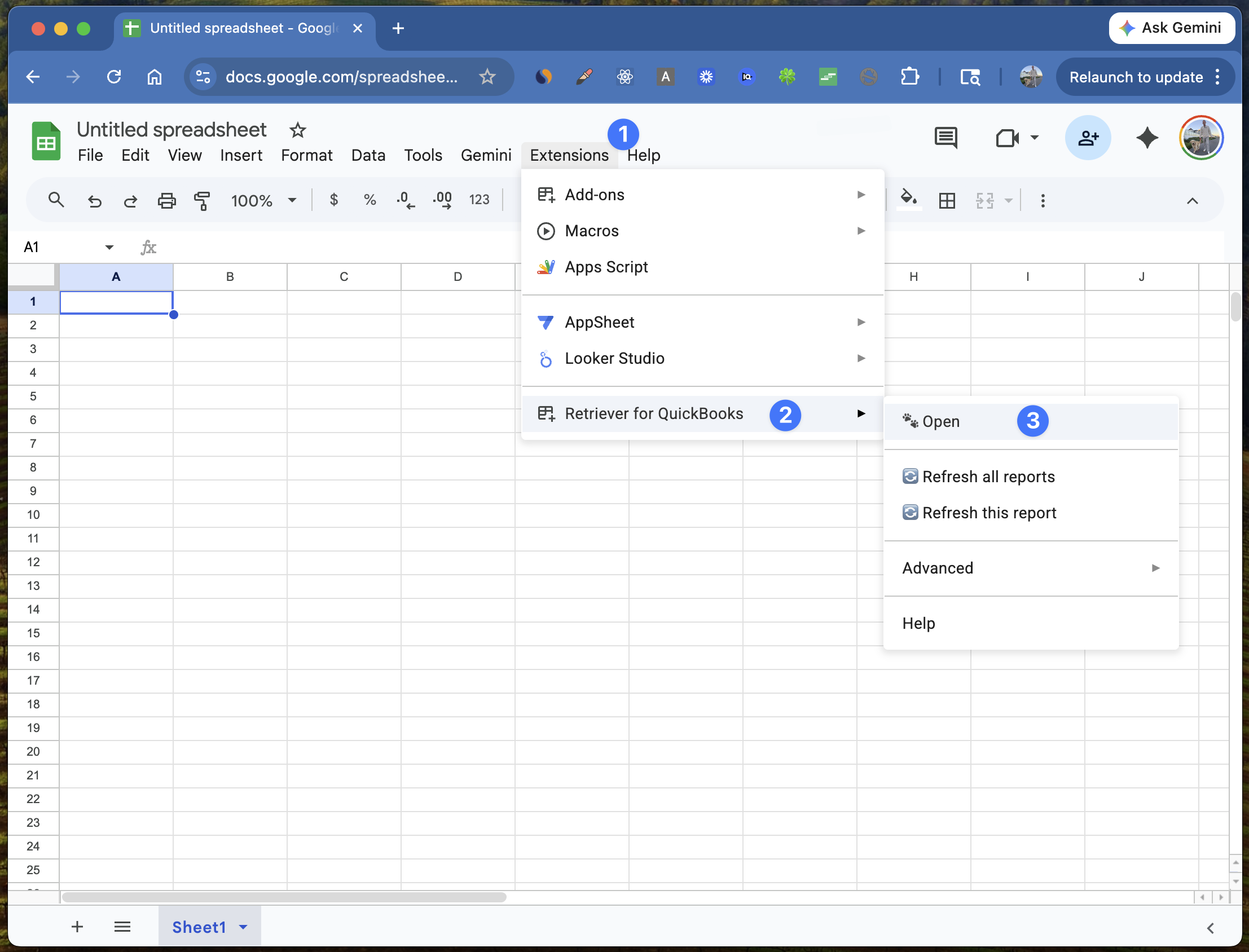Select Apps Script menu entry
This screenshot has height=952, width=1249.
pos(702,267)
